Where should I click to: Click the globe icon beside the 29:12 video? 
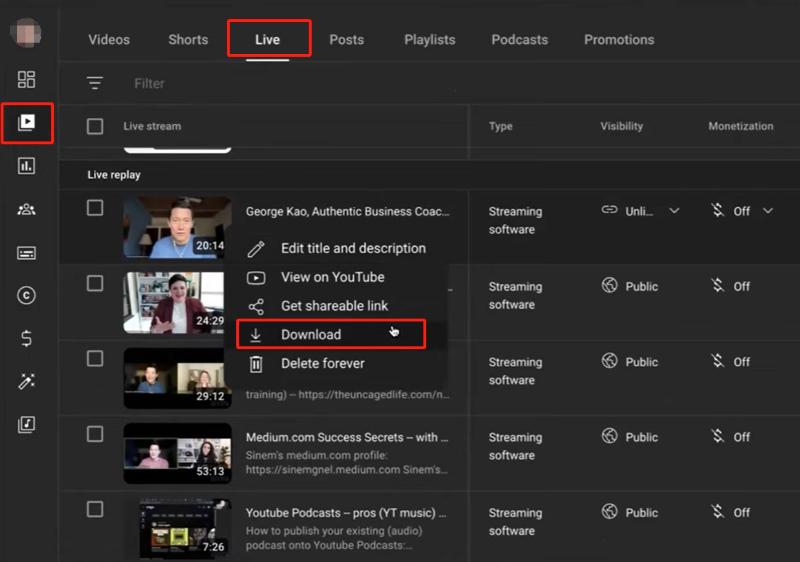[x=609, y=361]
